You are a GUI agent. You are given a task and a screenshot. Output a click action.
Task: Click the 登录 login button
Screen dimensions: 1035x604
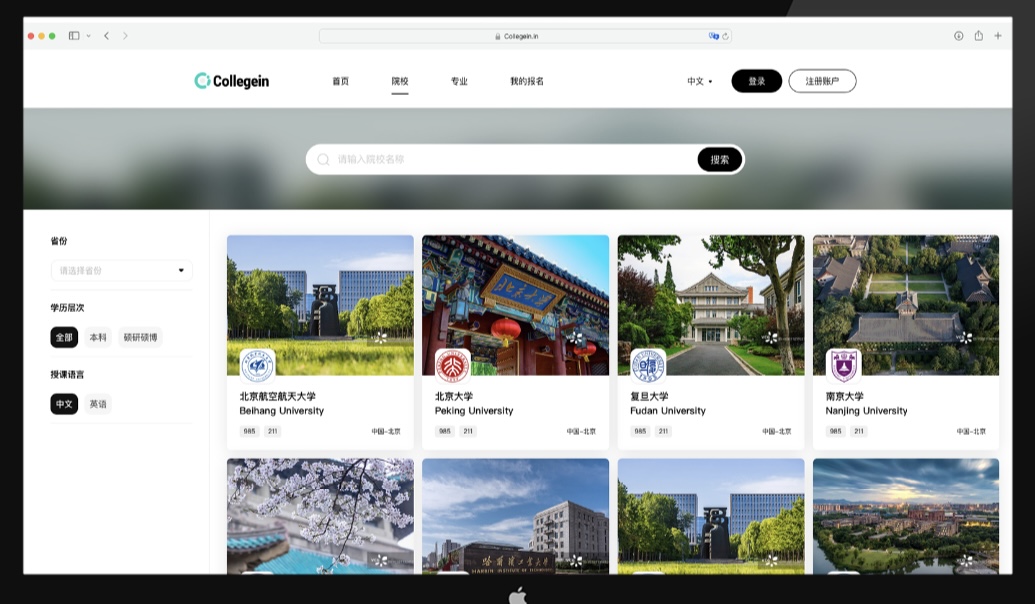(756, 81)
